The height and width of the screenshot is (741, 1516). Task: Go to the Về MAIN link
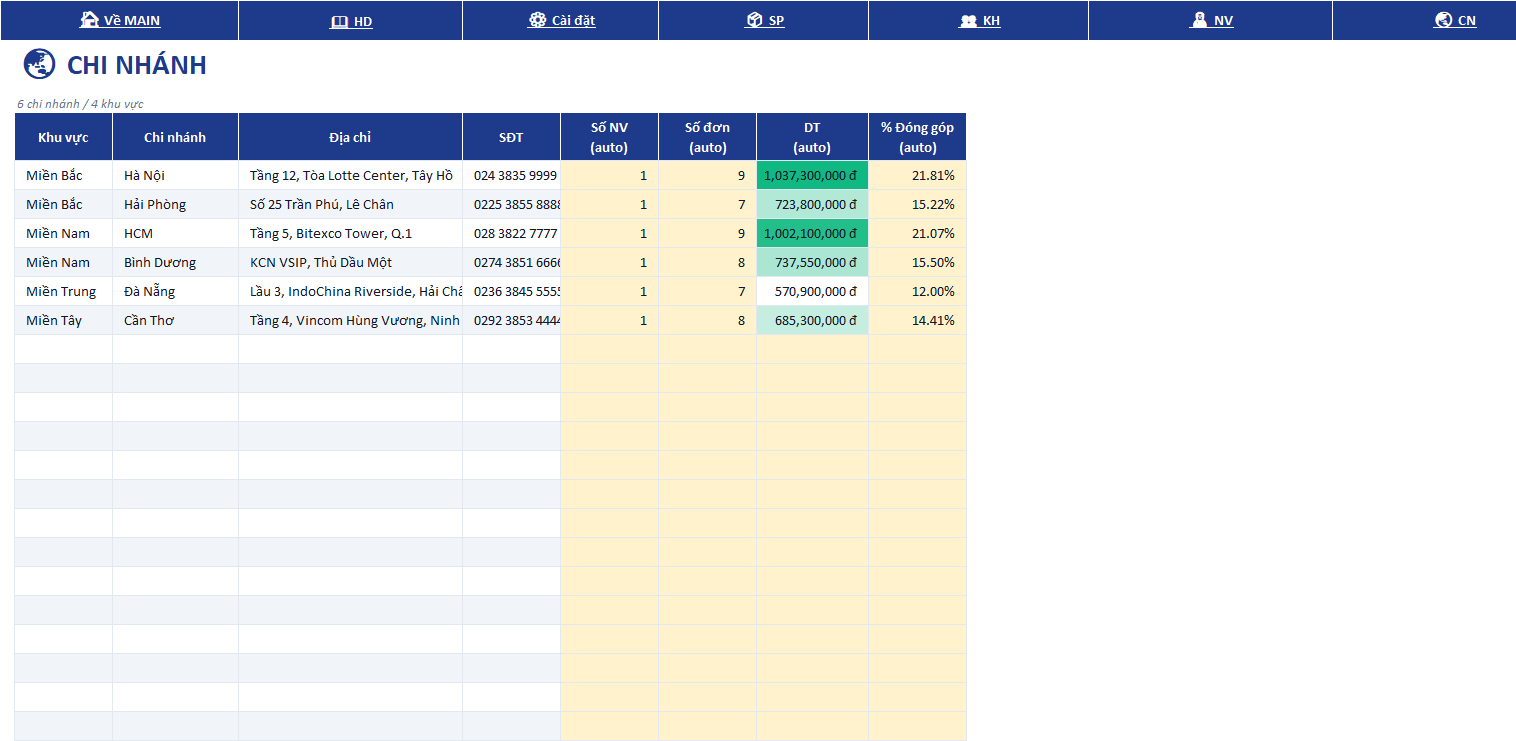[x=132, y=21]
